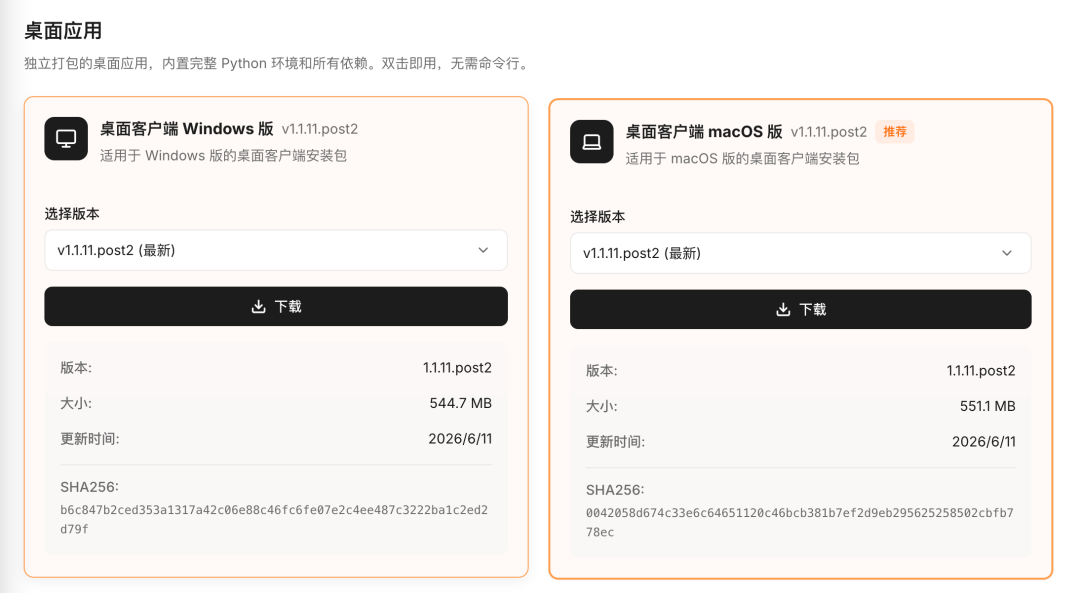Open the macOS version selector dropdown
The width and height of the screenshot is (1080, 593).
(x=800, y=253)
